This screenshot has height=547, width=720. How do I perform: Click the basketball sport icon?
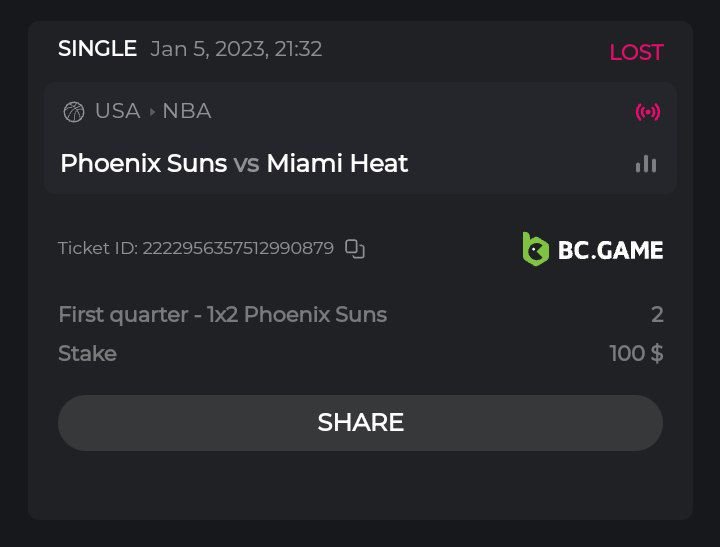tap(73, 111)
